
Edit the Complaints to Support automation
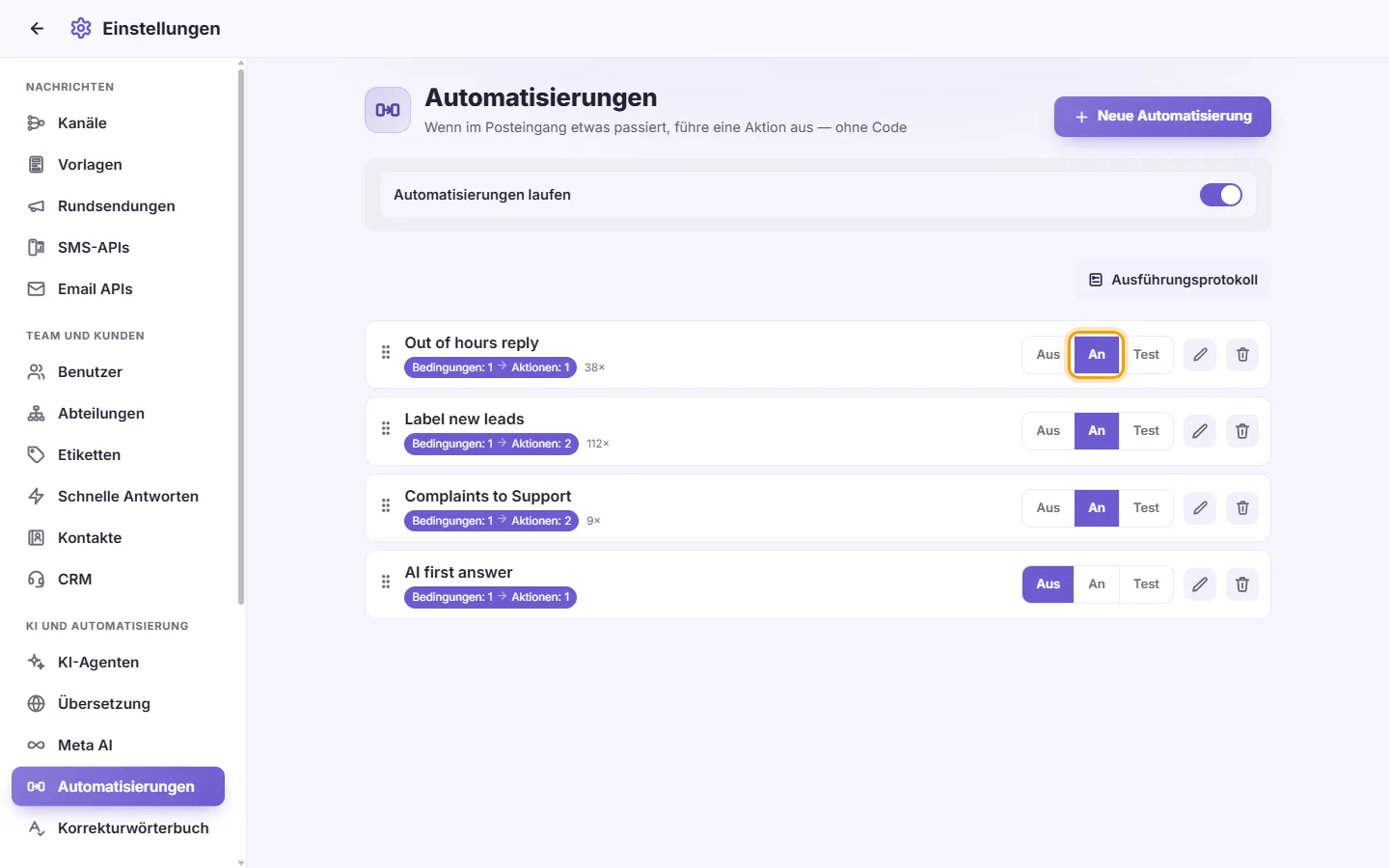pyautogui.click(x=1200, y=508)
